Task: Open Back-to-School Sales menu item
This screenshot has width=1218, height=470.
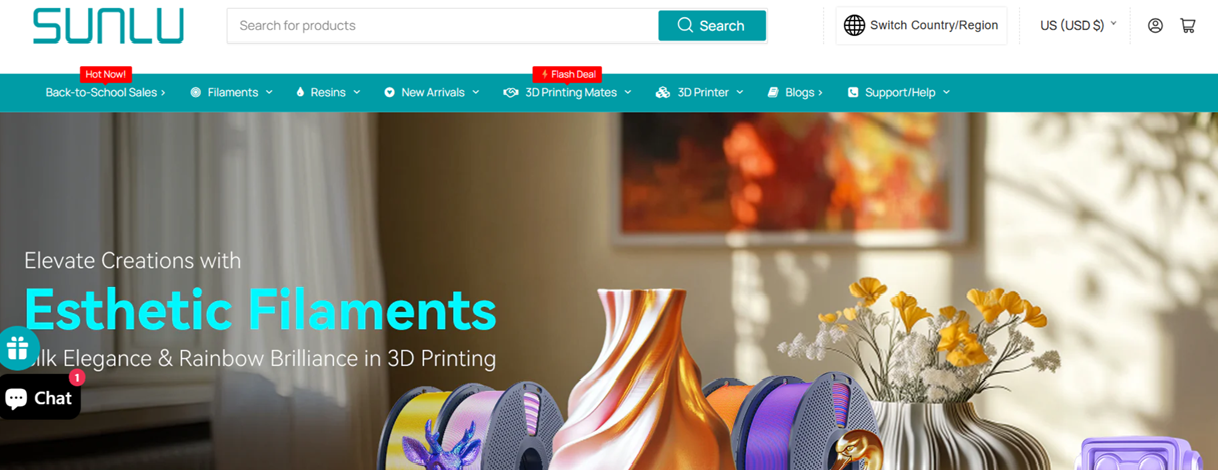Action: (105, 92)
